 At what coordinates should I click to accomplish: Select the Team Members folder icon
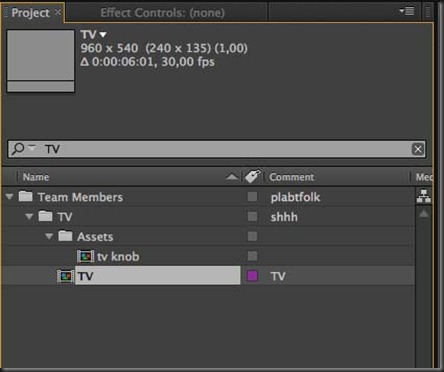tap(25, 196)
